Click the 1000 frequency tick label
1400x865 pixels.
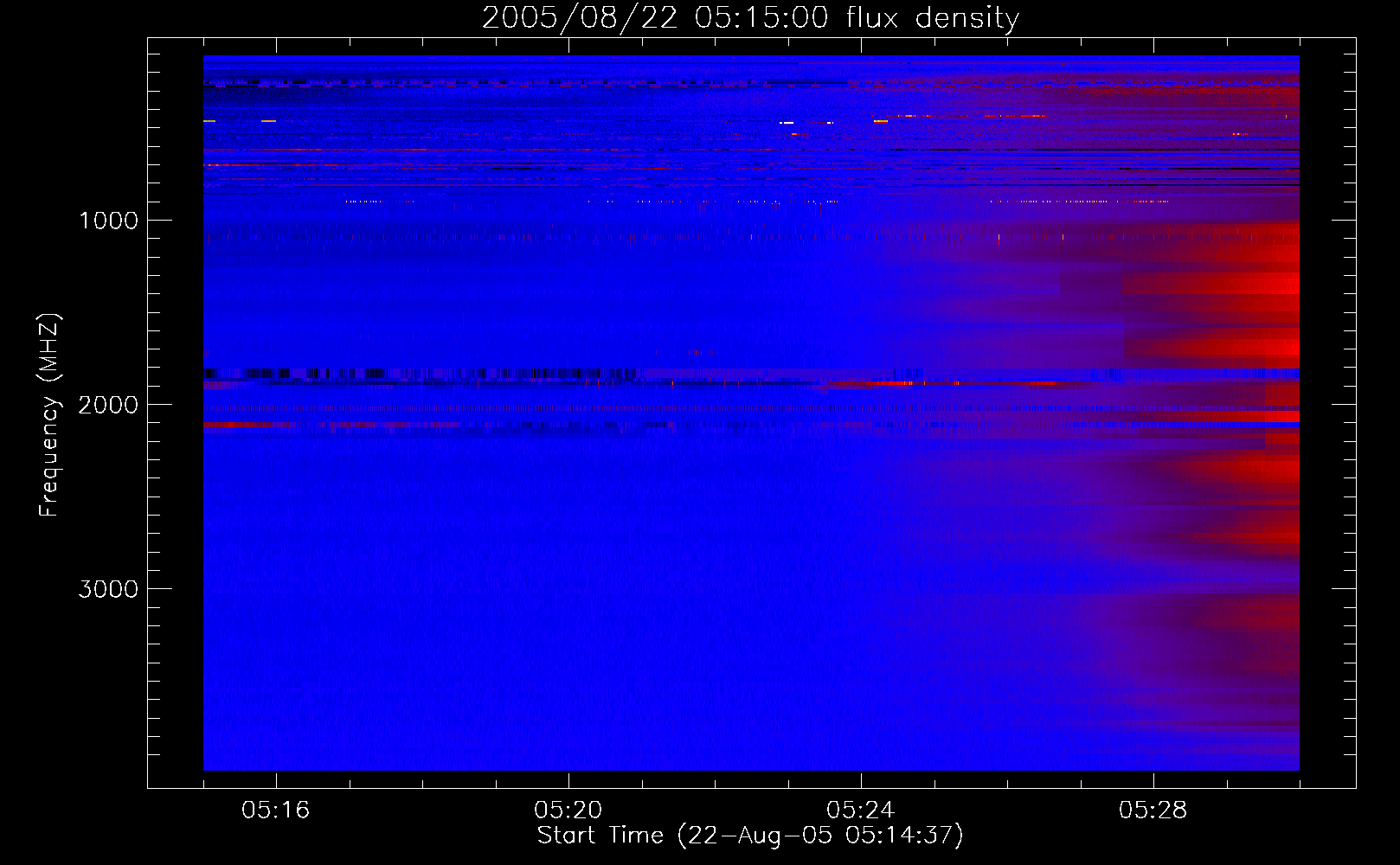109,221
